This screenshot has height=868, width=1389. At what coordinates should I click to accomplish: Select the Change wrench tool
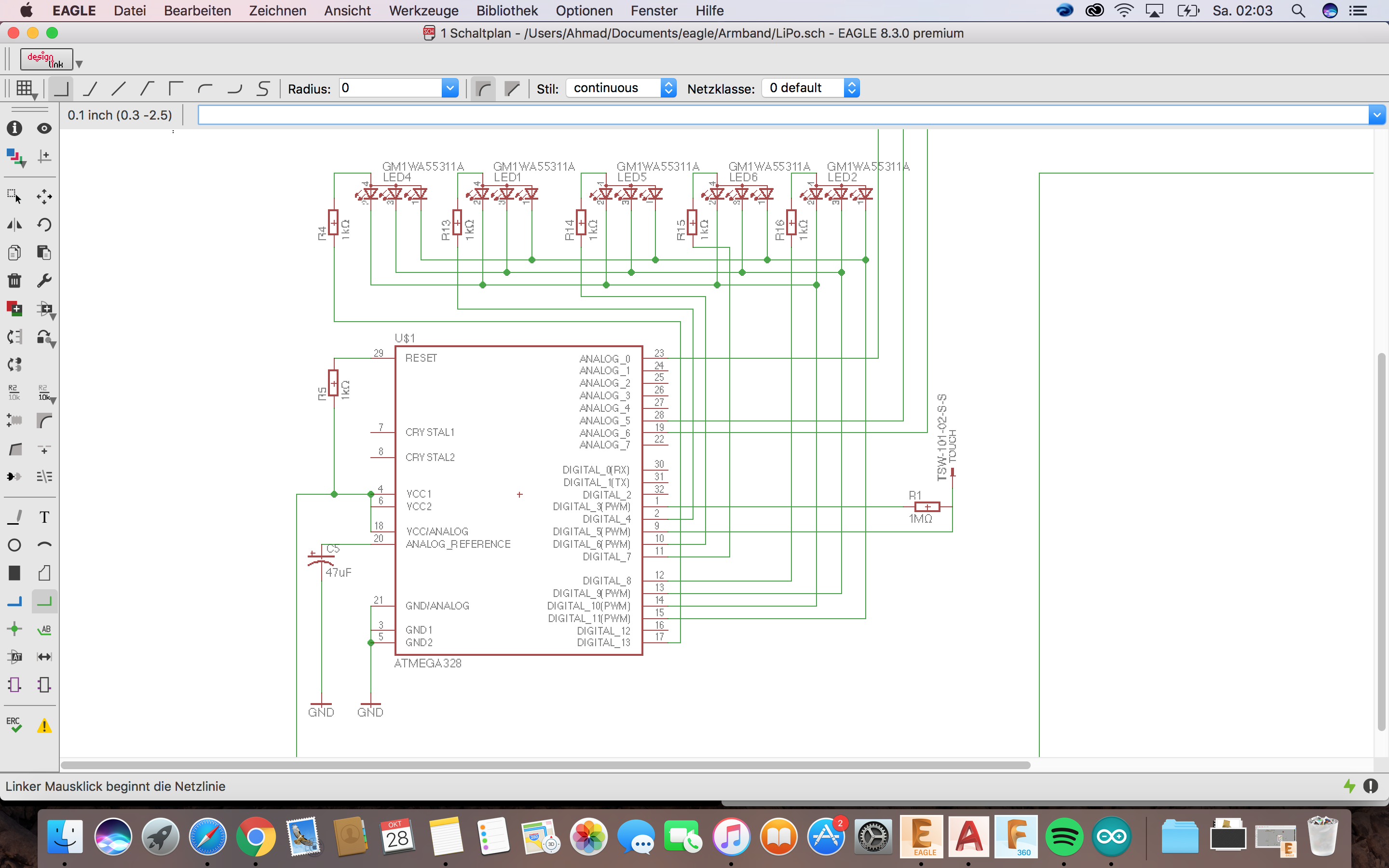coord(44,280)
